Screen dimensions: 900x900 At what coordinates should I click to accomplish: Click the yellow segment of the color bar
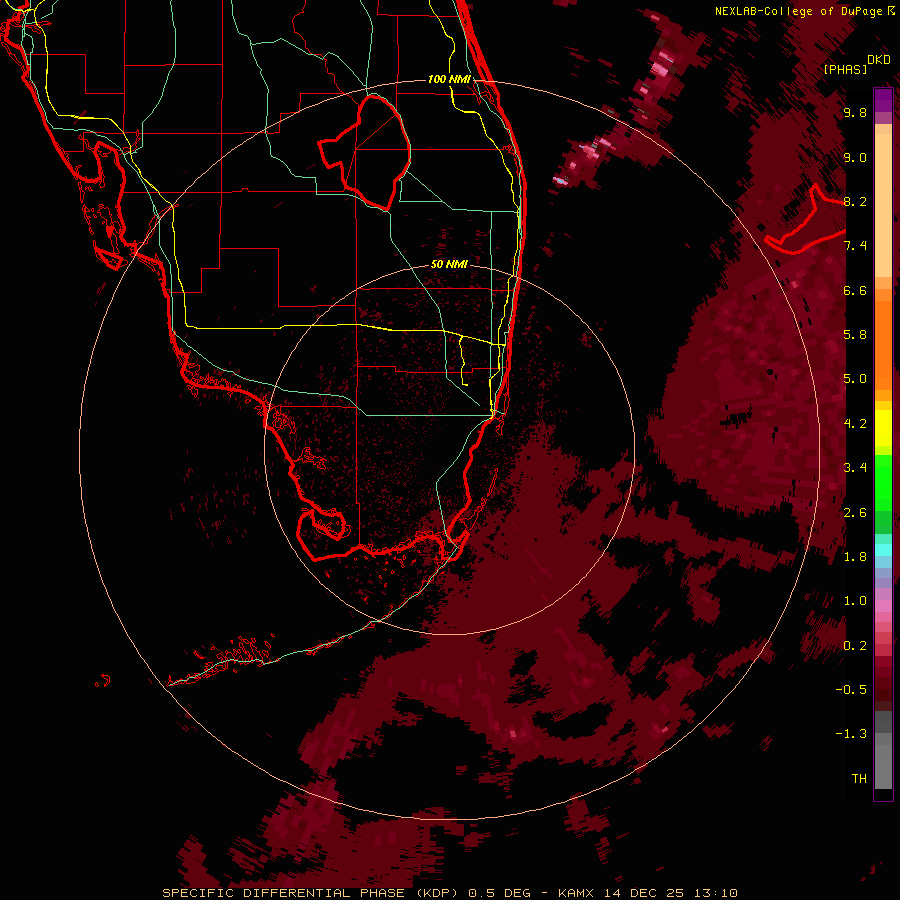(883, 428)
